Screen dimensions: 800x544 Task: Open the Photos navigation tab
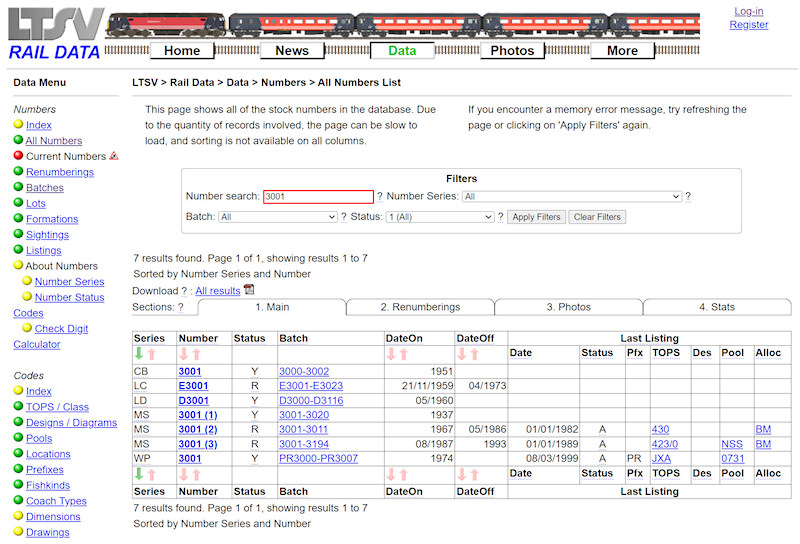pos(512,51)
